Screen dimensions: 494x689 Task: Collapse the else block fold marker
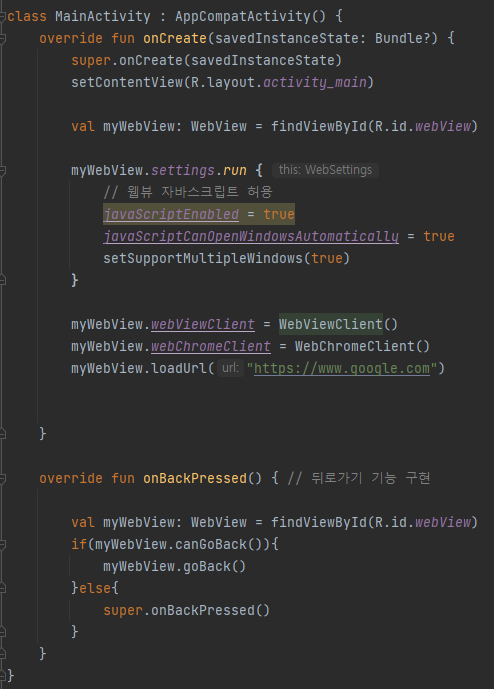[x=2, y=588]
